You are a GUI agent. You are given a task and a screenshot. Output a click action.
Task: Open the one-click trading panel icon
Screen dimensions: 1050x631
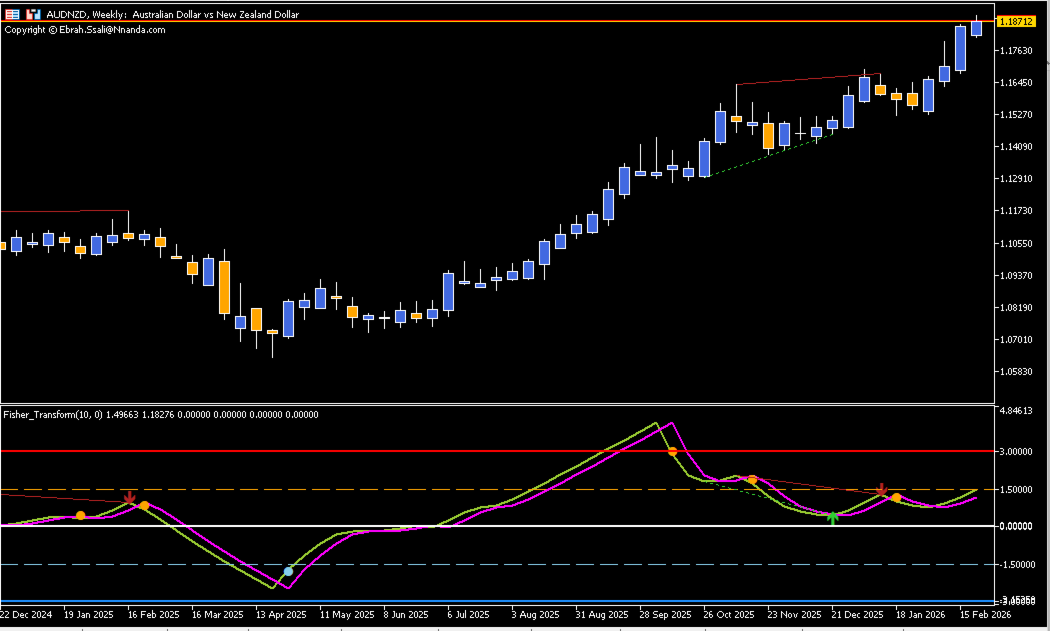12,14
